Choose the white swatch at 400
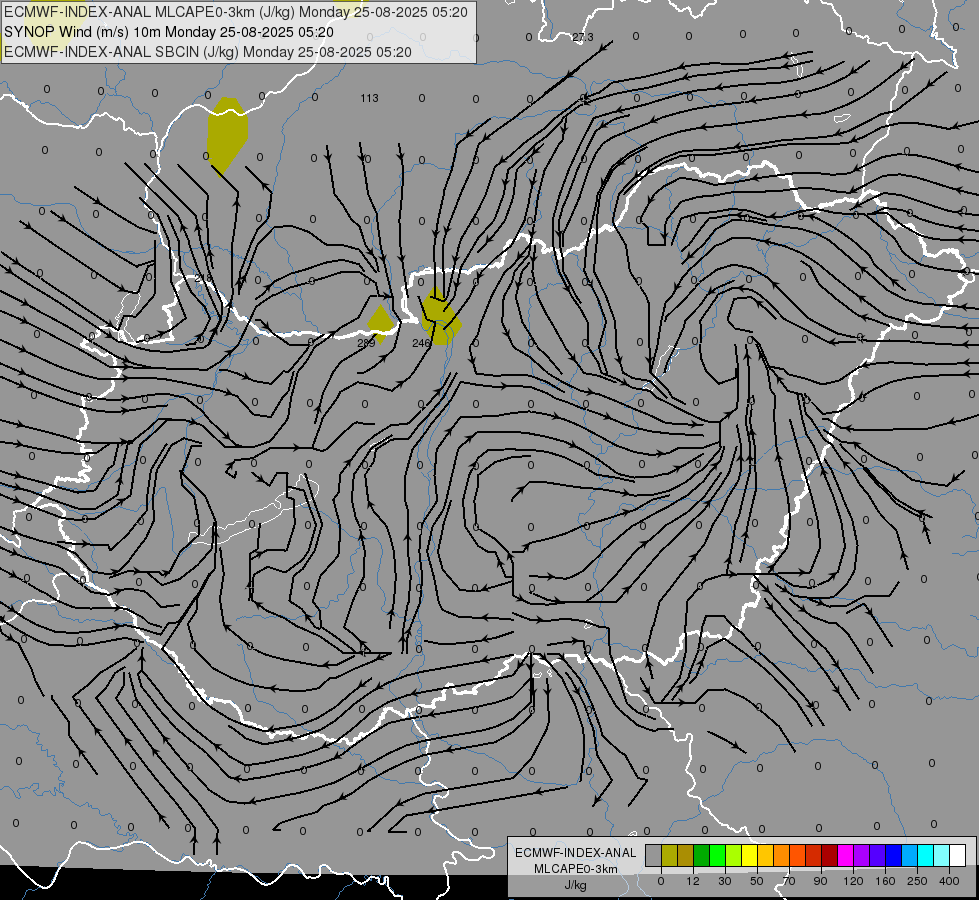This screenshot has width=979, height=900. click(x=958, y=855)
